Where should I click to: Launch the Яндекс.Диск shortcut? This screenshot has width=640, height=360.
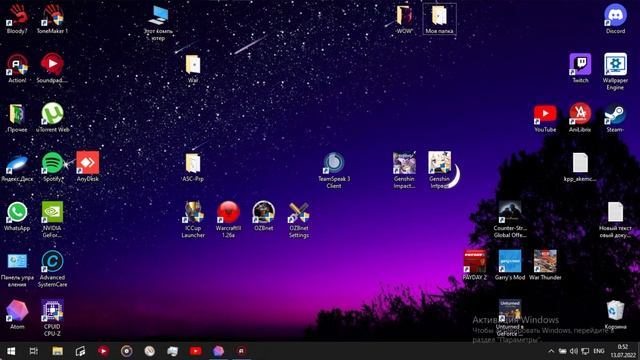[17, 167]
